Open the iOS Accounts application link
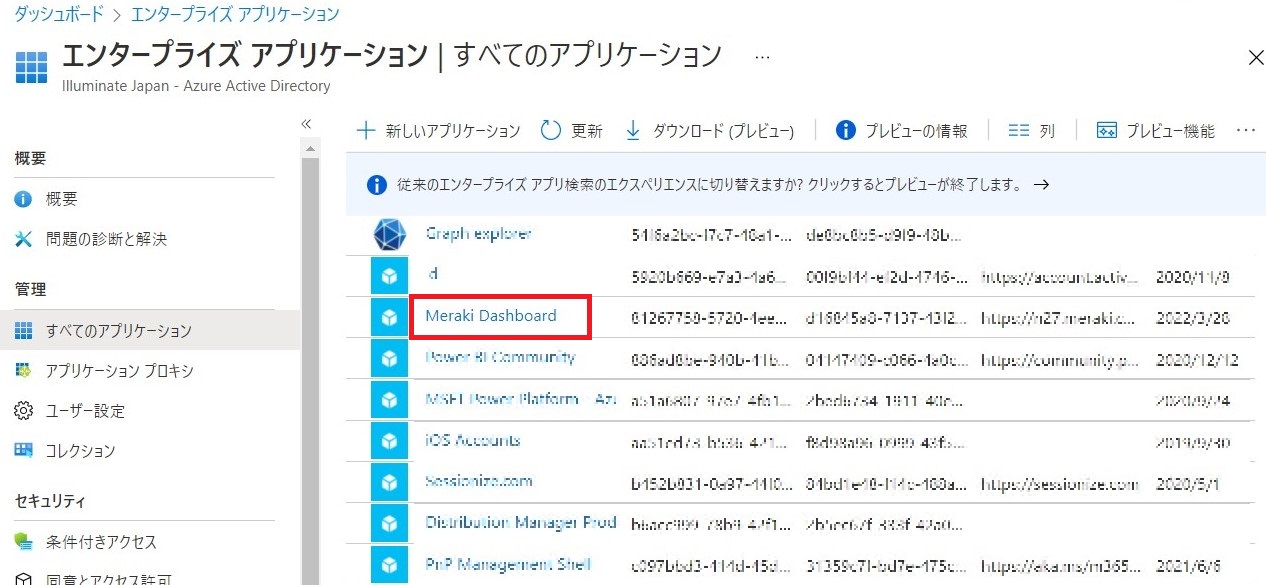1266x585 pixels. click(472, 440)
